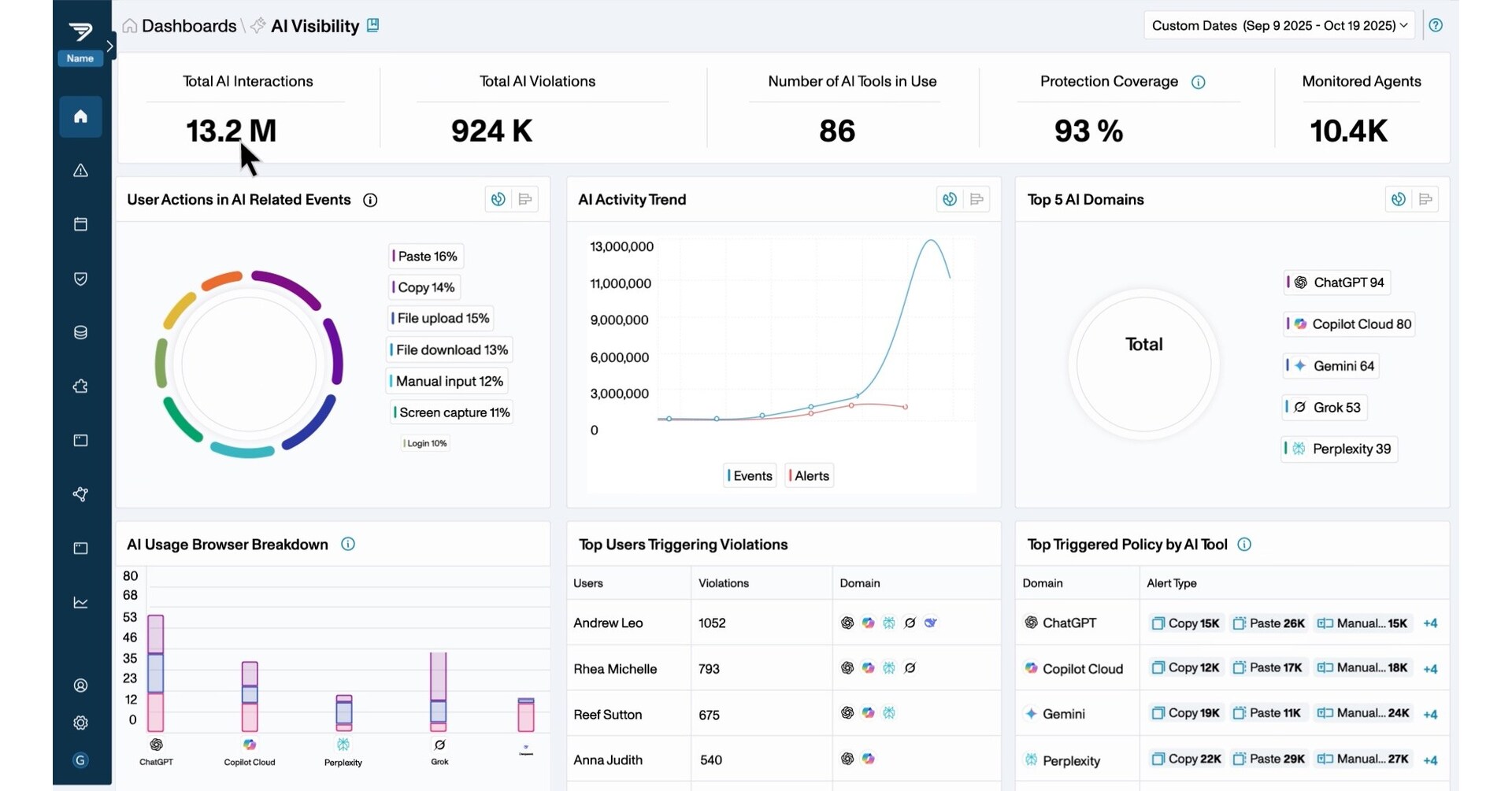Switch User Actions card to bar chart view
The image size is (1512, 791).
tap(525, 199)
